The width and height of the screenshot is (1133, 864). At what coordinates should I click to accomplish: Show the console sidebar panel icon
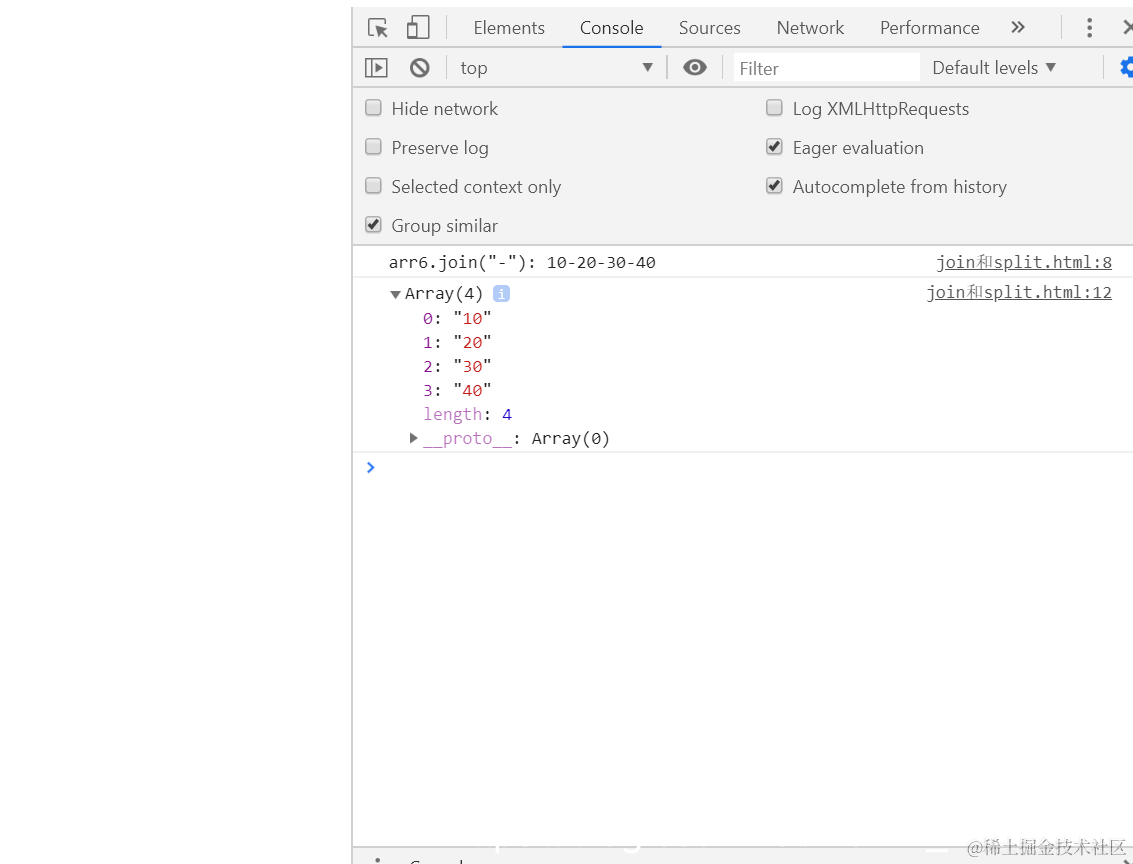click(376, 68)
